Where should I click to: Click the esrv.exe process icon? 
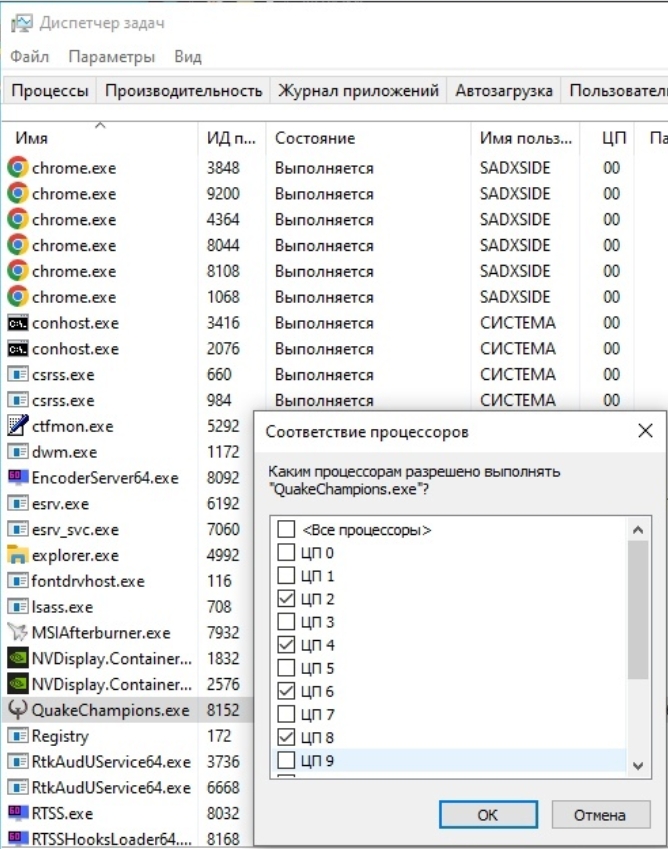[x=17, y=504]
